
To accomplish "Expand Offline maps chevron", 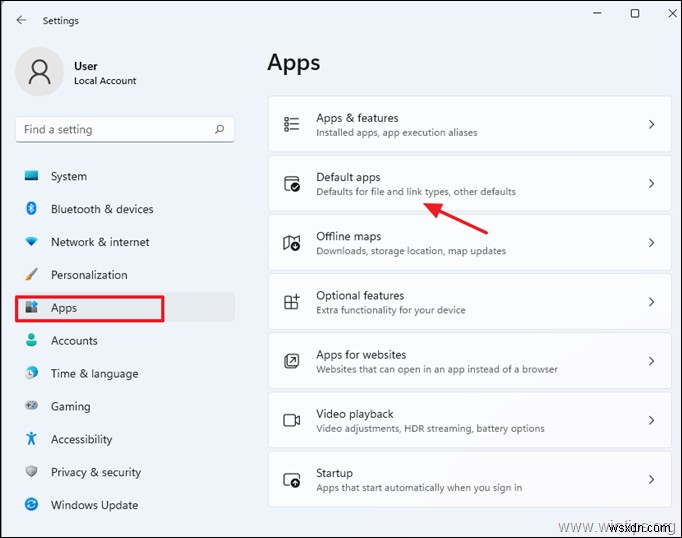I will 651,243.
